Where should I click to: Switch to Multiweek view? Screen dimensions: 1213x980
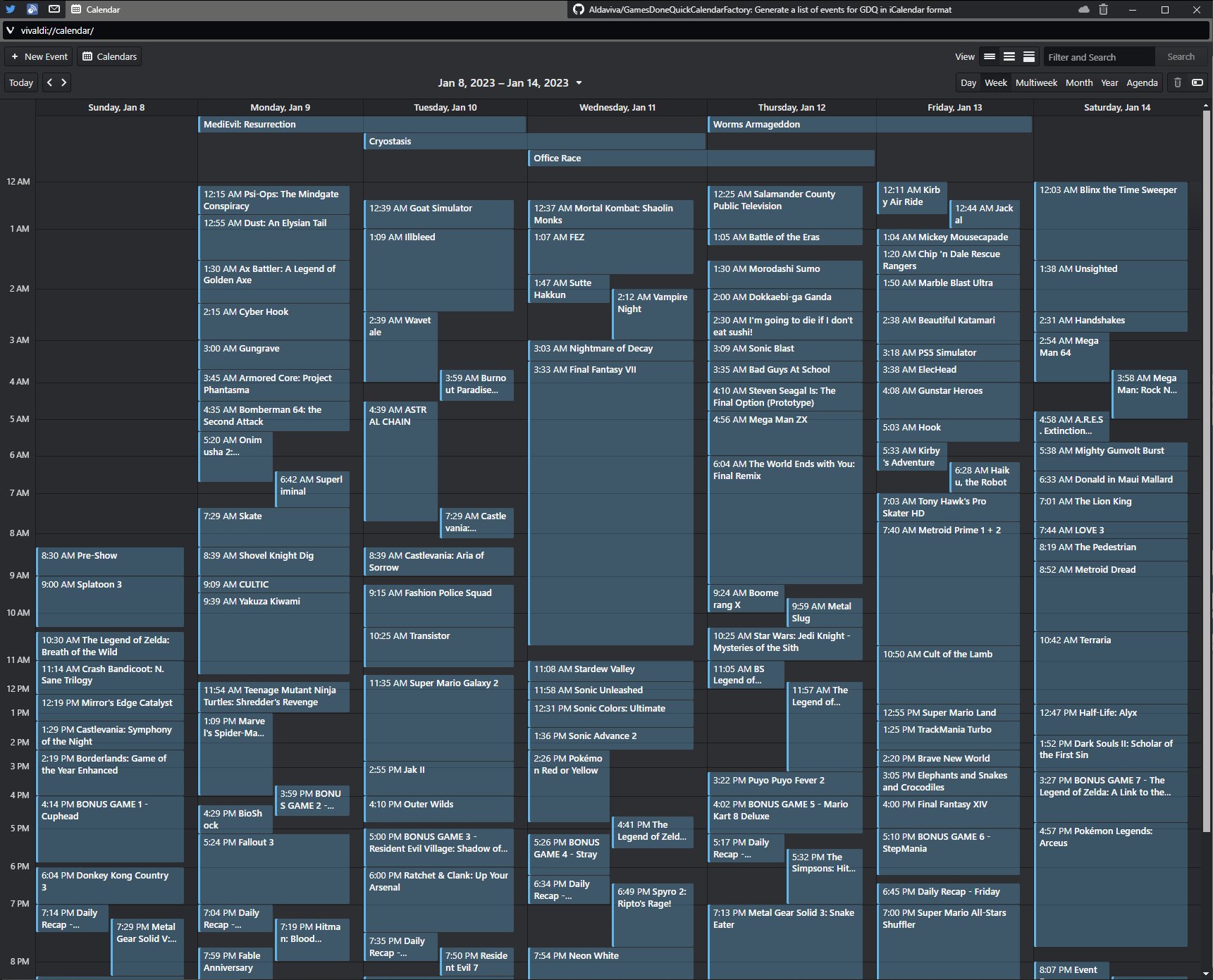1036,82
